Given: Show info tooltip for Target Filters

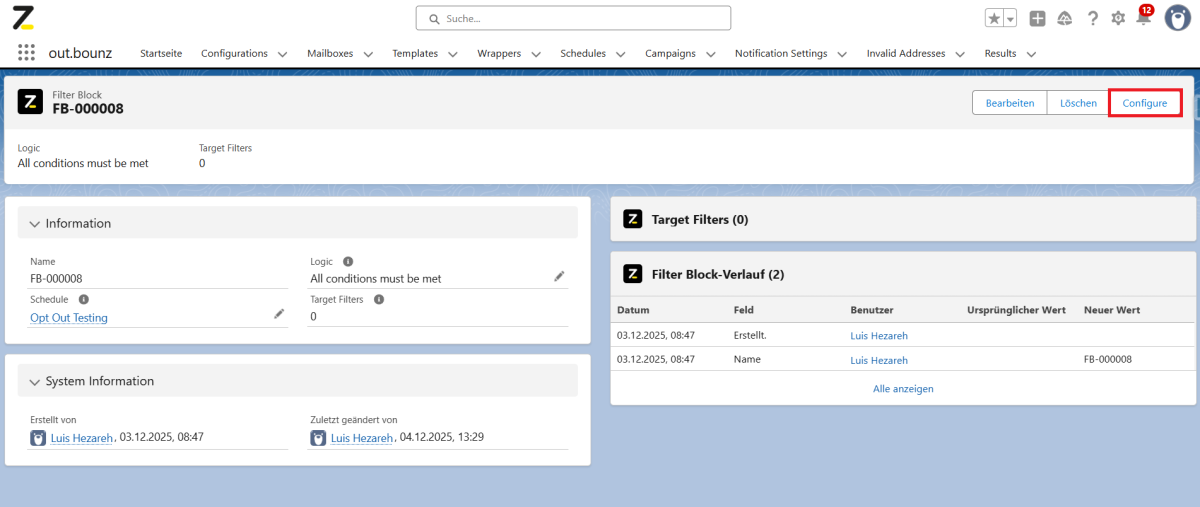Looking at the screenshot, I should coord(379,299).
